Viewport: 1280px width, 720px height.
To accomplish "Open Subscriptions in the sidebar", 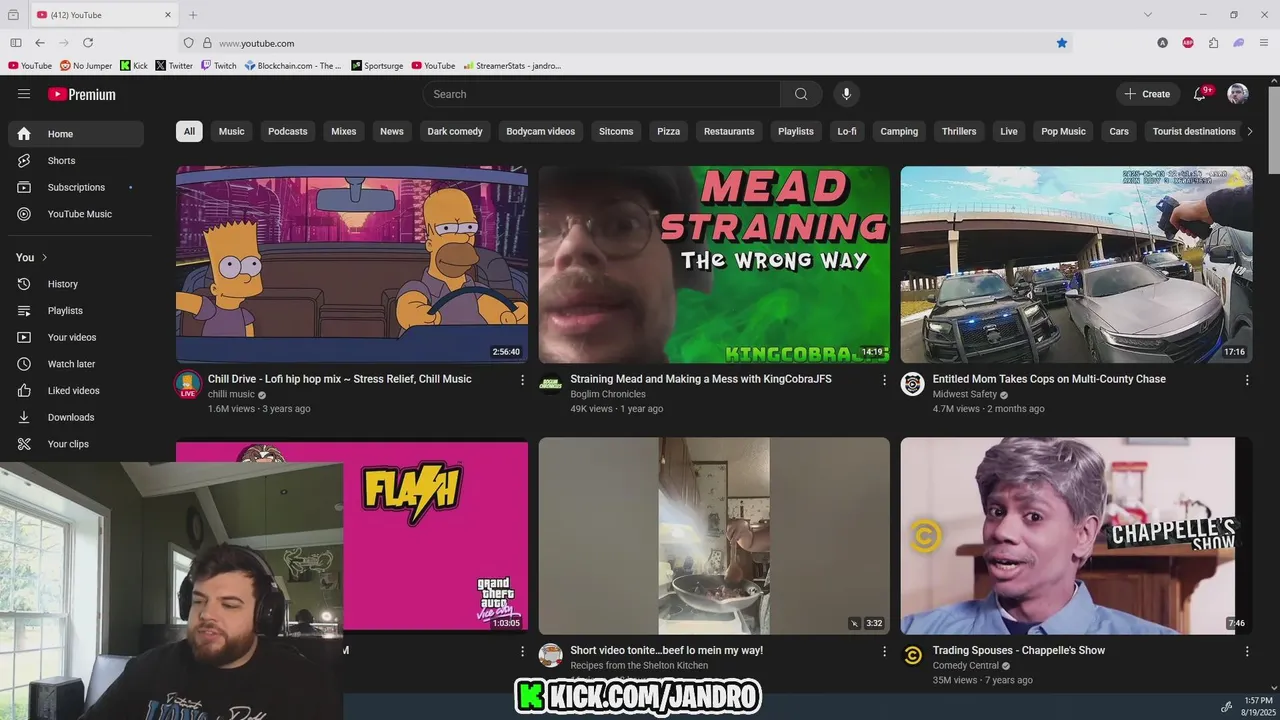I will (76, 187).
